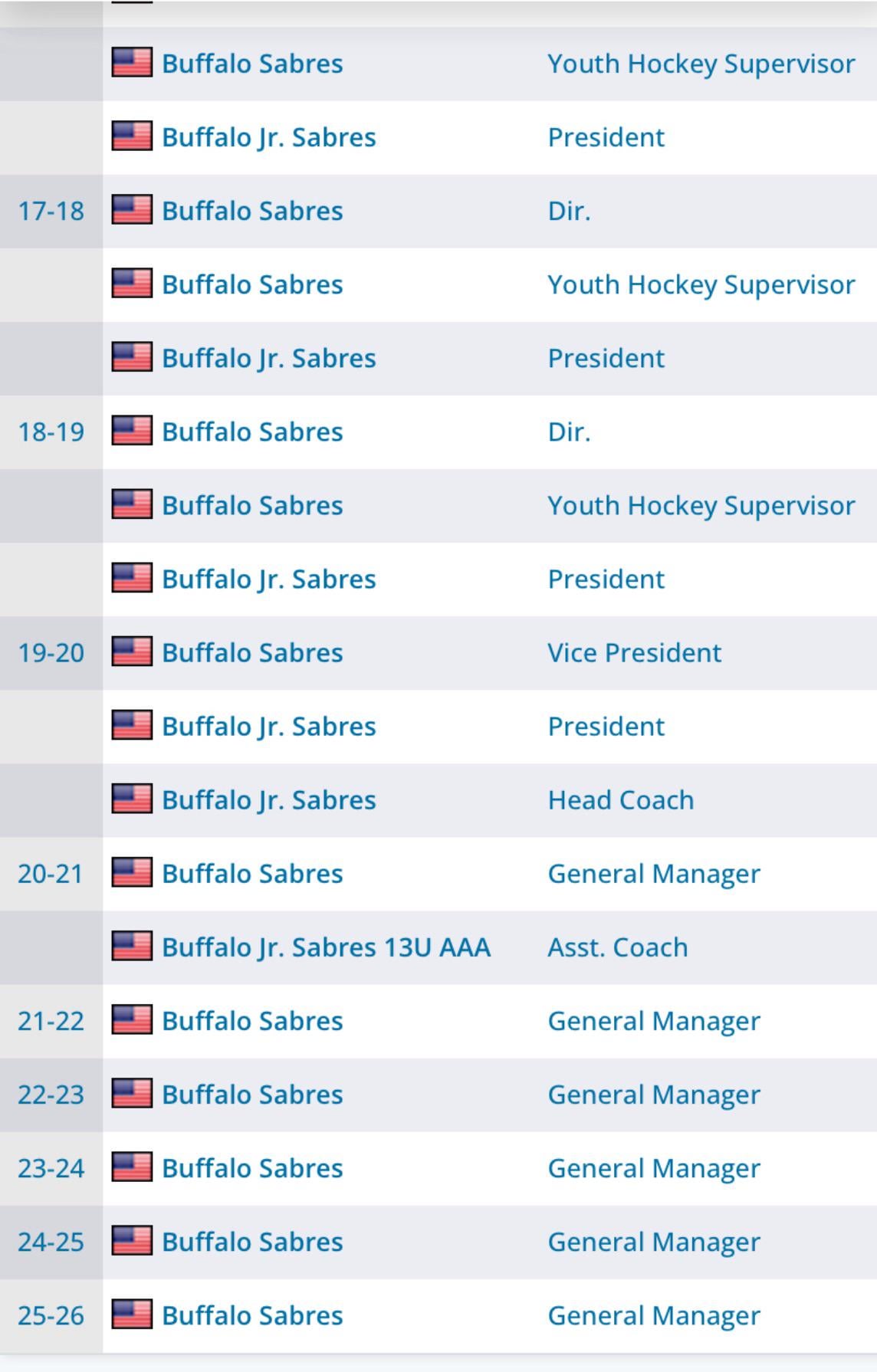Click the Vice President role link
The width and height of the screenshot is (877, 1372).
click(x=634, y=652)
